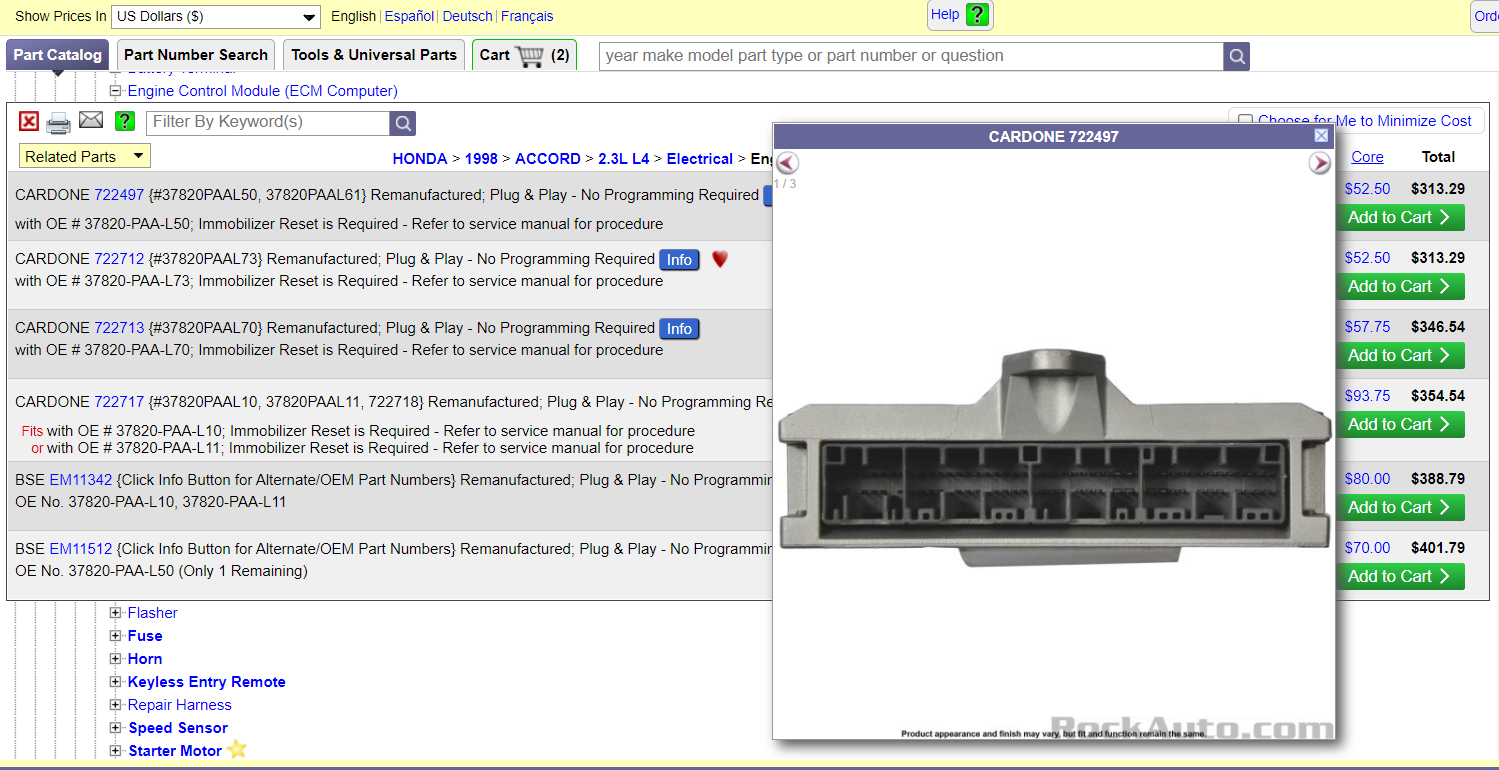The image size is (1499, 770).
Task: Add the first $313.29 CARDONE 722497 to cart
Action: (1400, 218)
